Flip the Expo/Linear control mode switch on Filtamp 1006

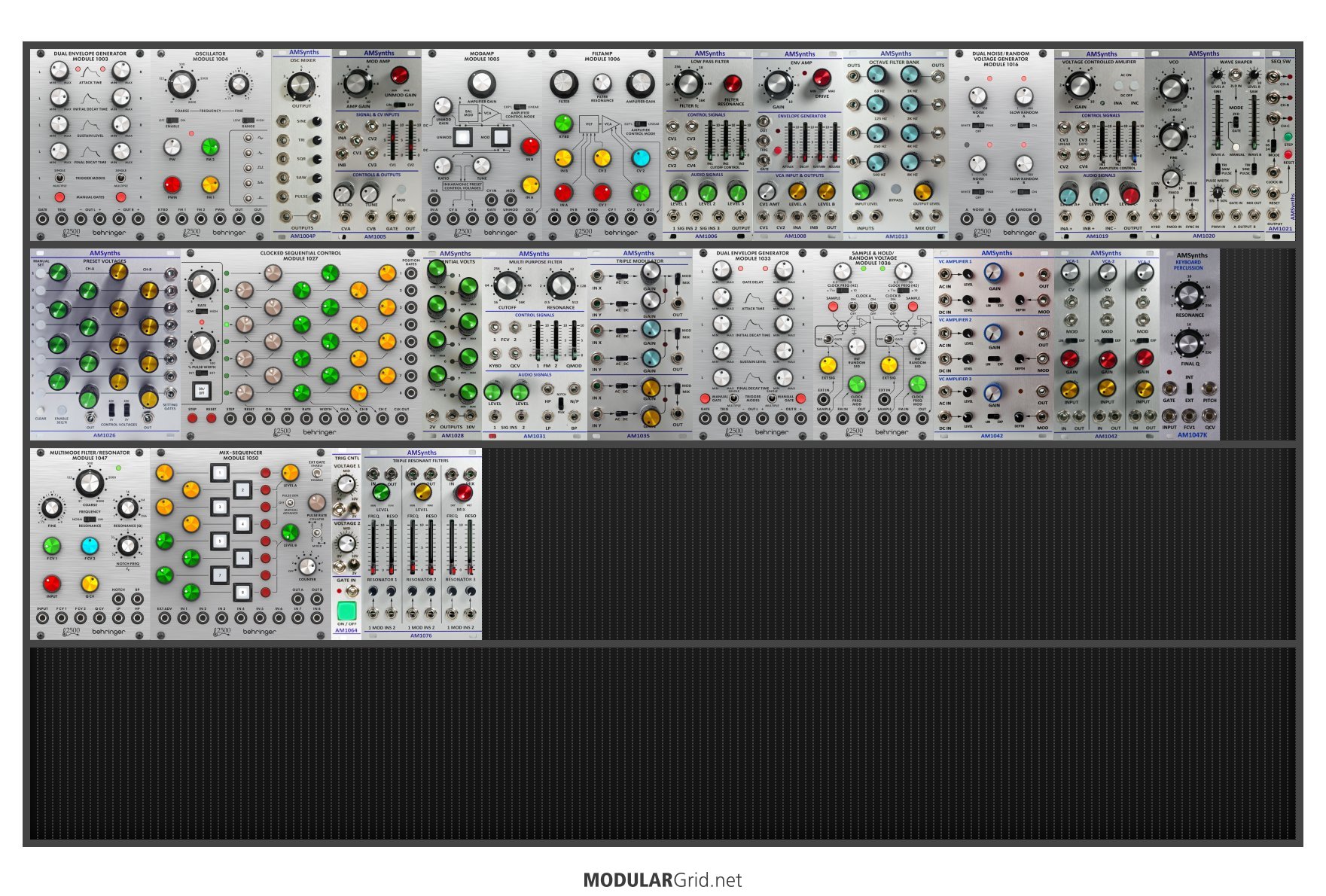click(x=641, y=124)
